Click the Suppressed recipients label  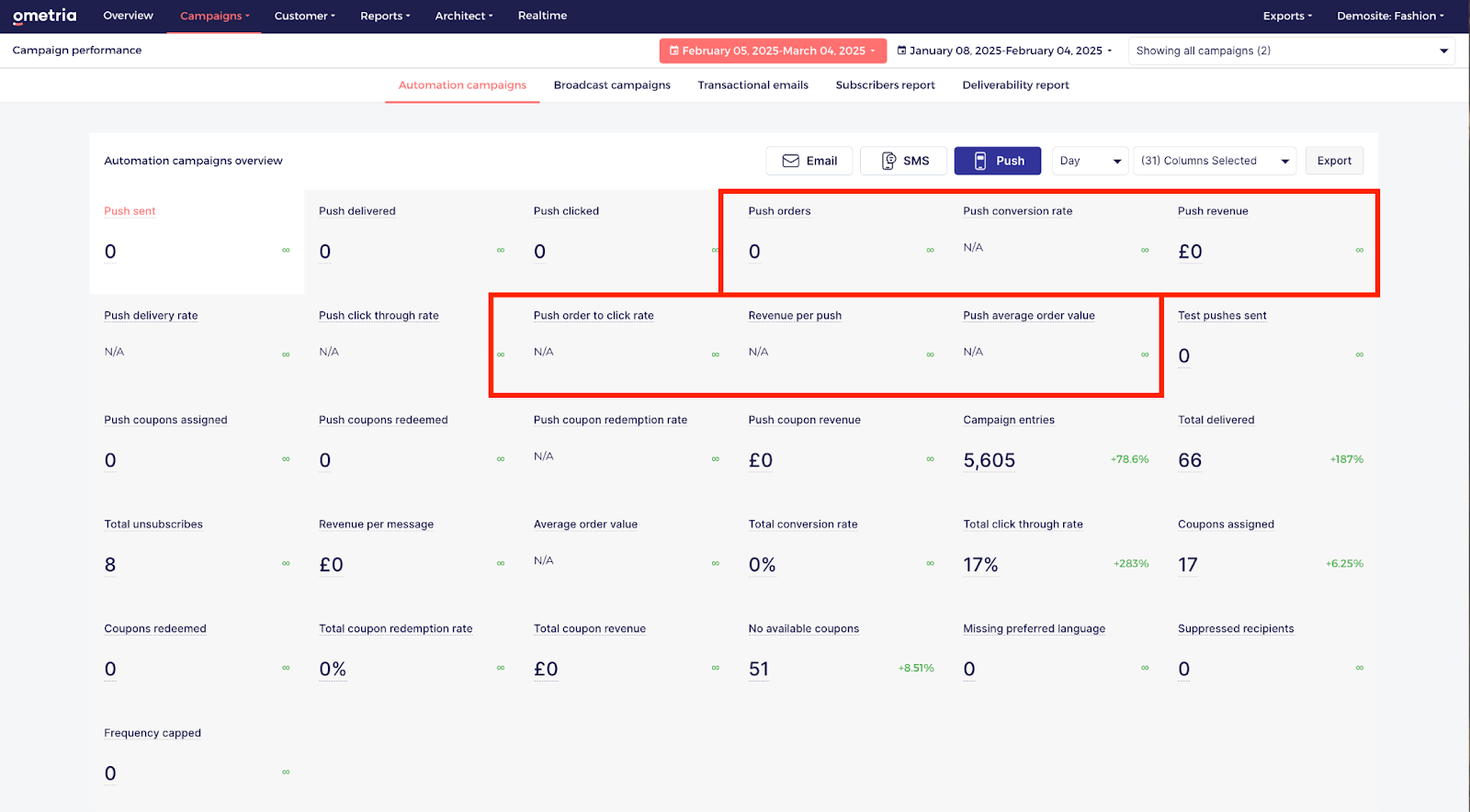(1236, 629)
